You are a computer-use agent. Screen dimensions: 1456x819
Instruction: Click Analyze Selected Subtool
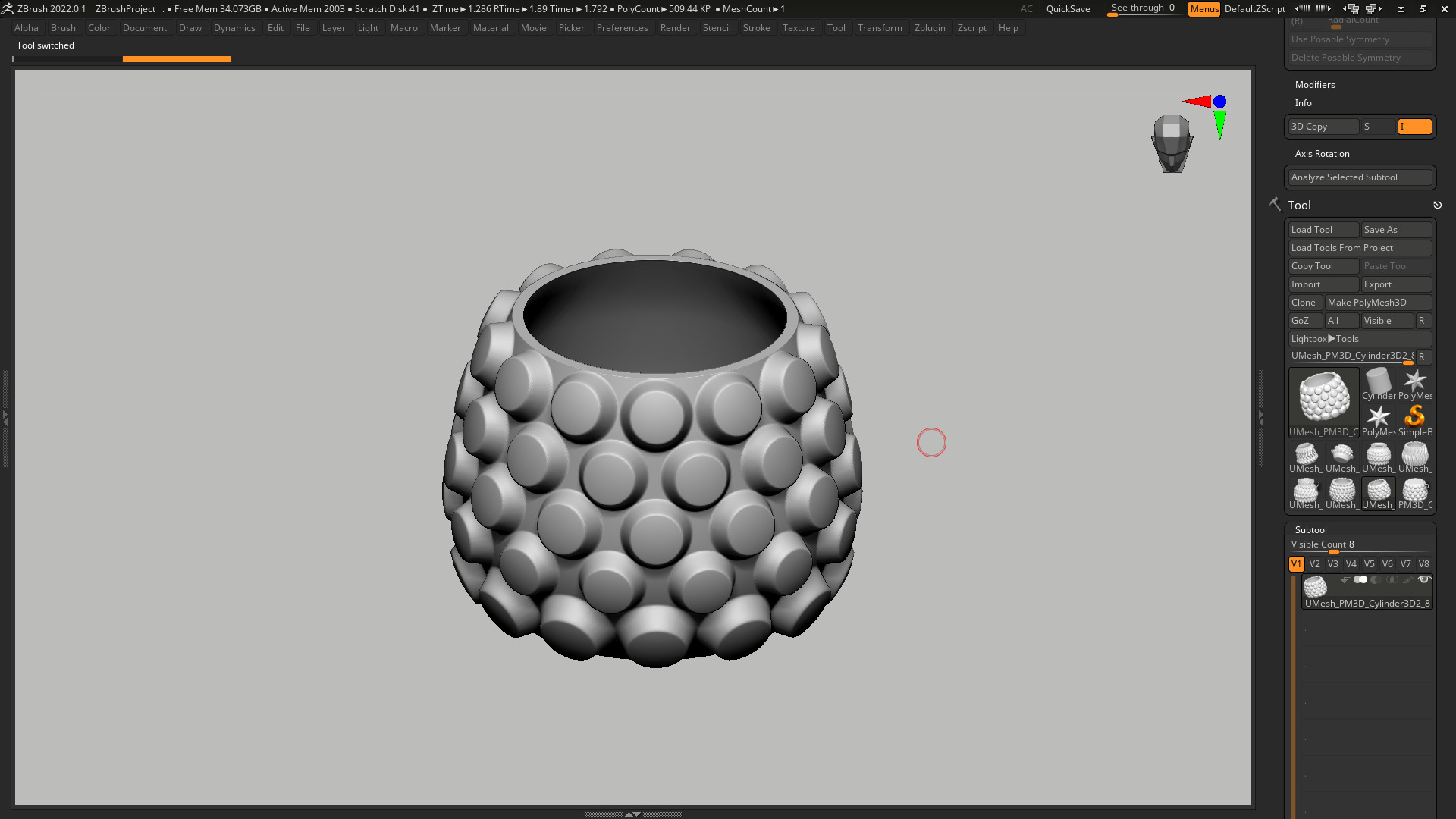[1360, 177]
